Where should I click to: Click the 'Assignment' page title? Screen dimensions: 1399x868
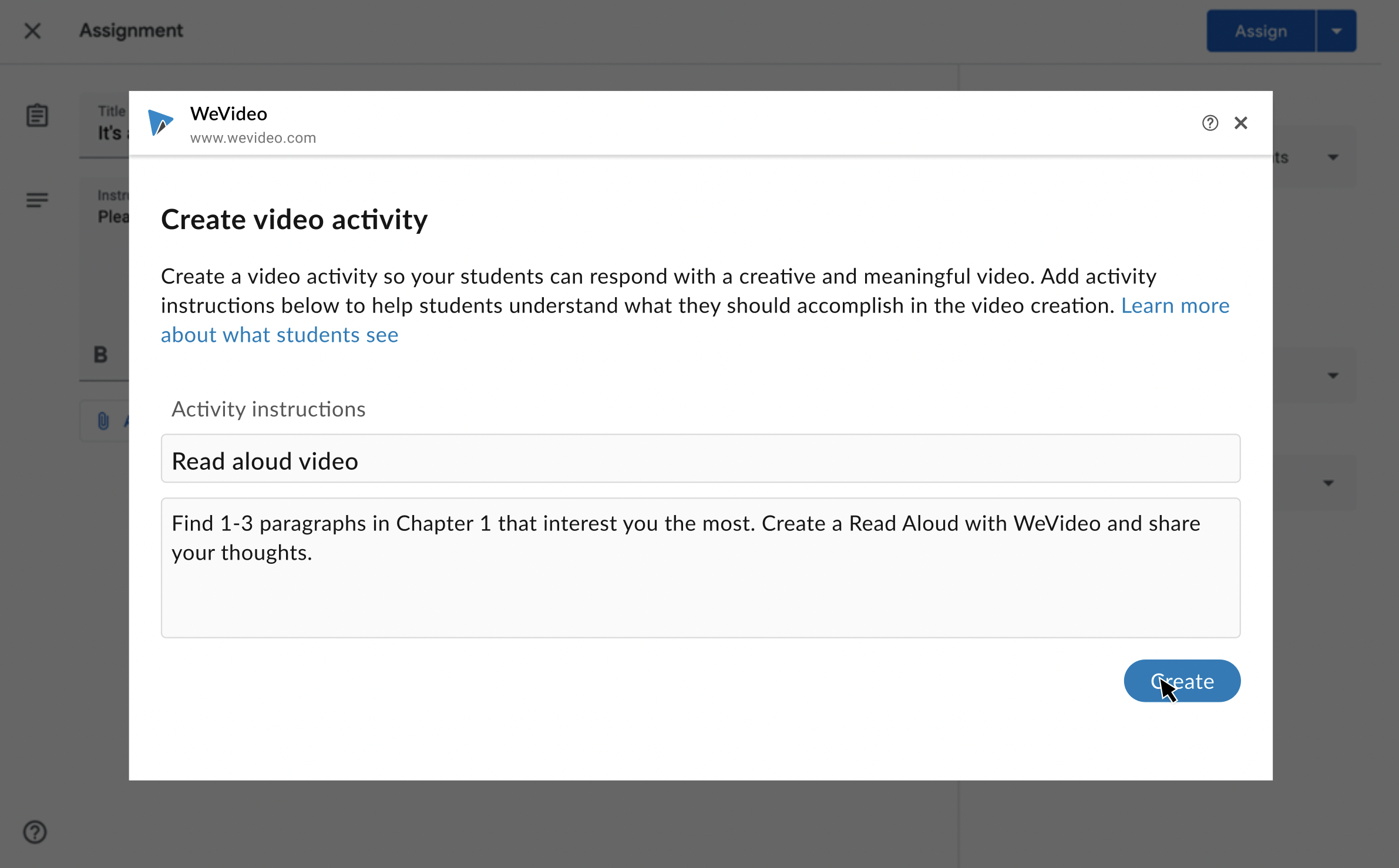point(131,31)
